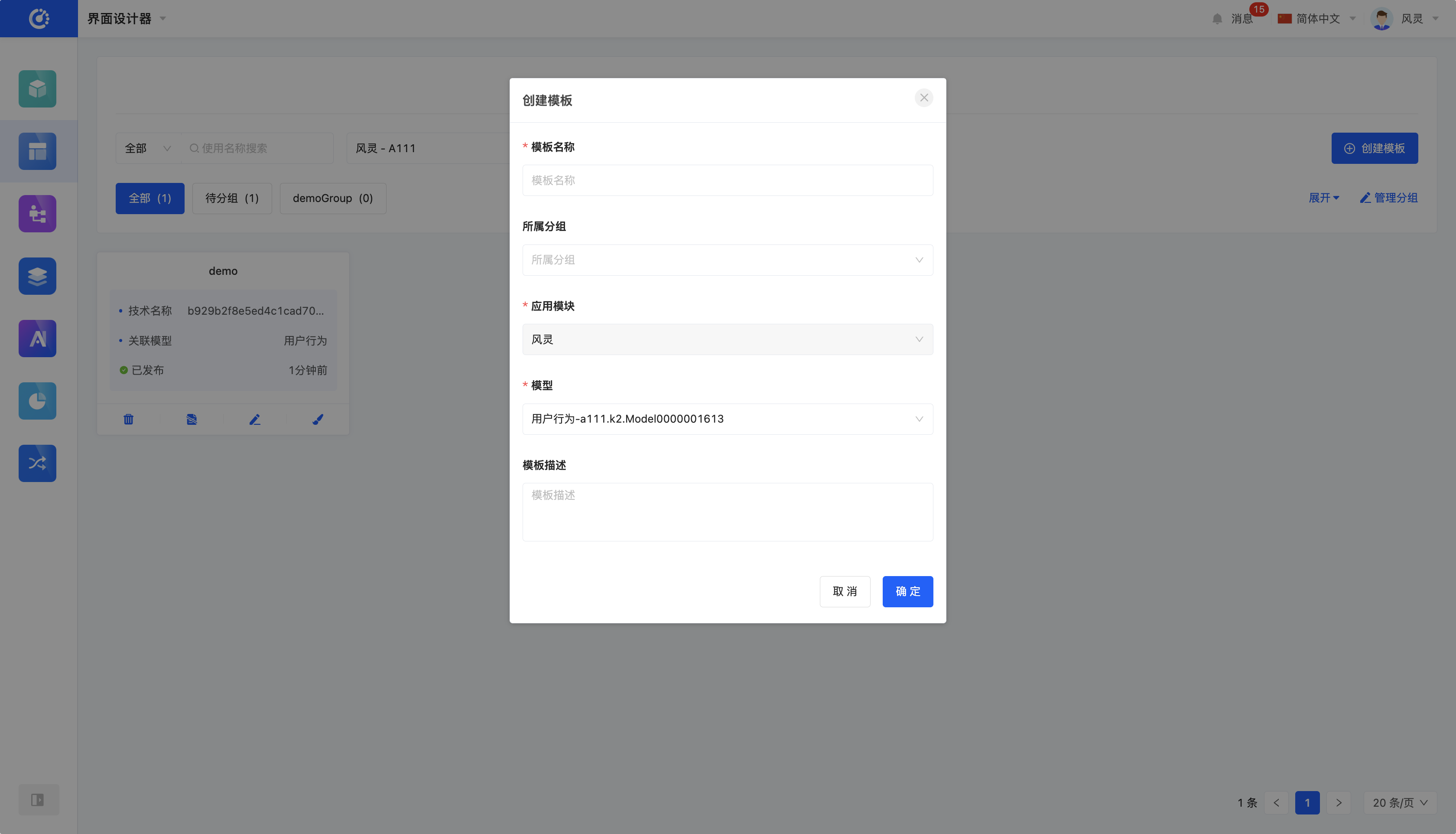Screen dimensions: 1456x834
Task: Click the 取消 cancel button
Action: coord(845,591)
